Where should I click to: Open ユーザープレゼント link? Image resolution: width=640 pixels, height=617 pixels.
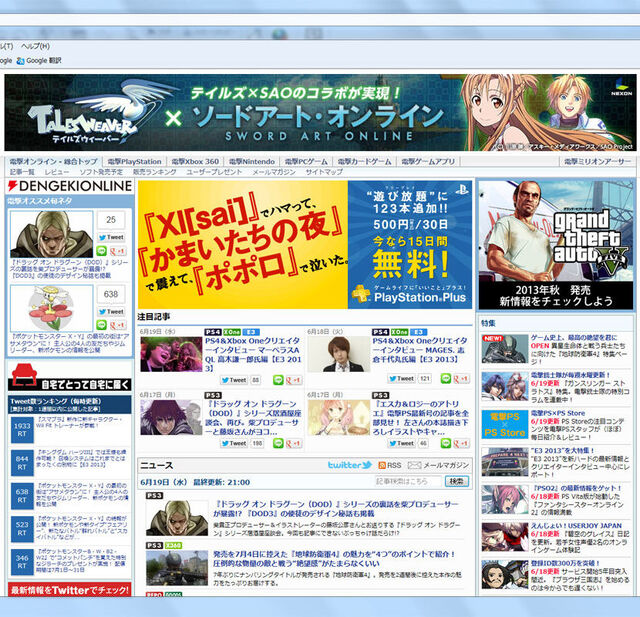[x=214, y=172]
